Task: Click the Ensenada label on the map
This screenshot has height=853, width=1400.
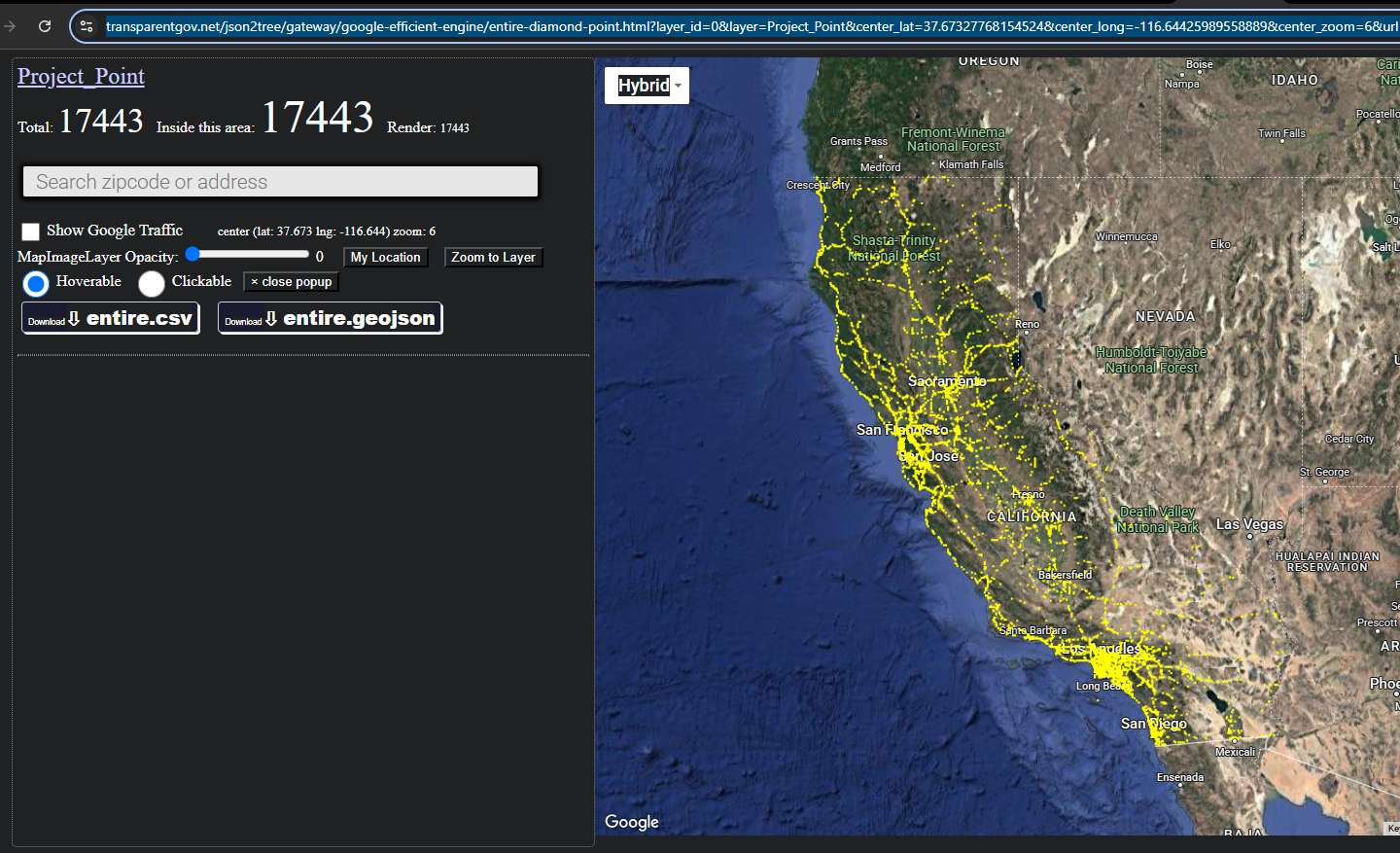Action: tap(1180, 777)
